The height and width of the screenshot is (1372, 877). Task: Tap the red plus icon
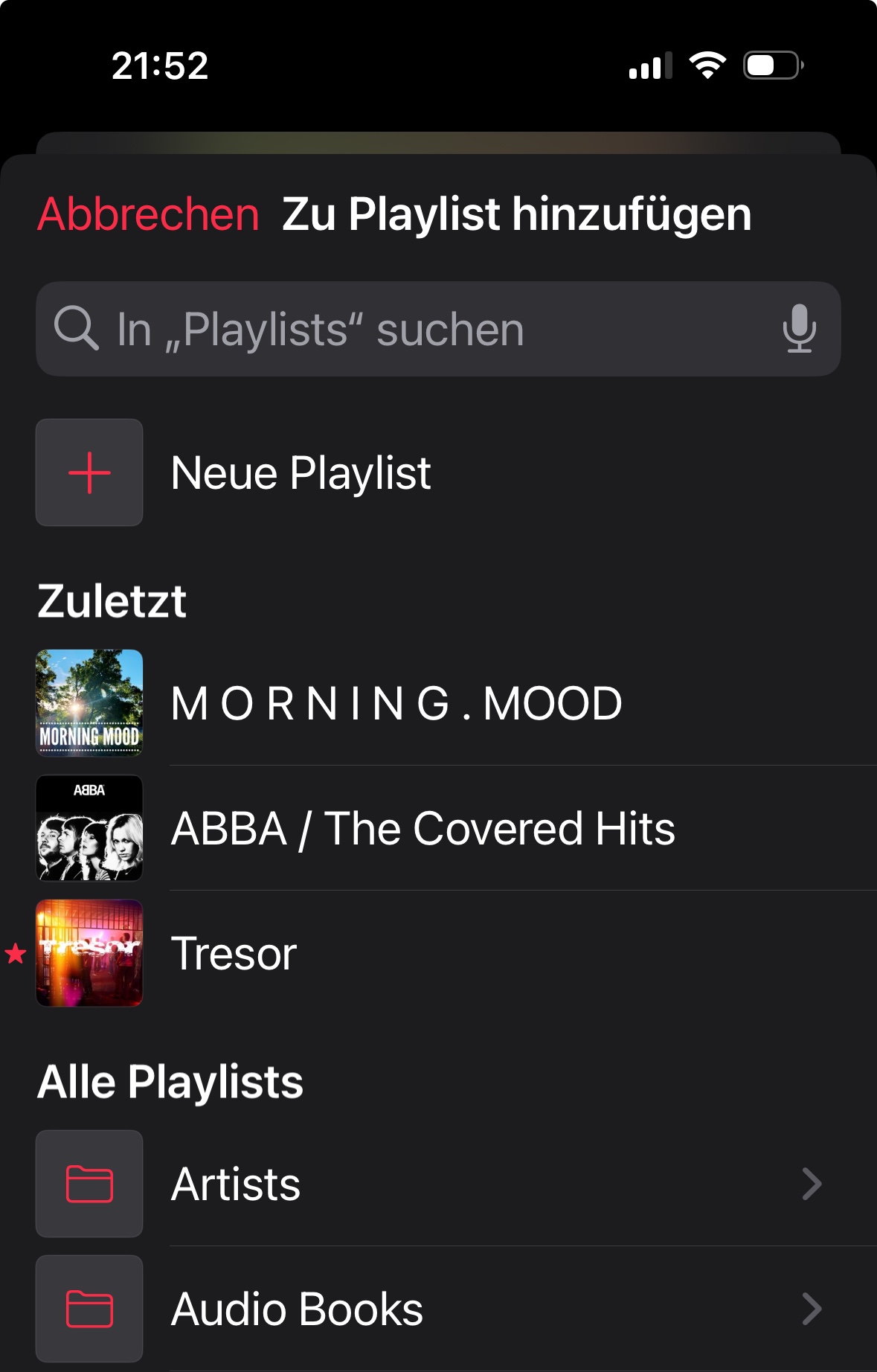point(89,472)
